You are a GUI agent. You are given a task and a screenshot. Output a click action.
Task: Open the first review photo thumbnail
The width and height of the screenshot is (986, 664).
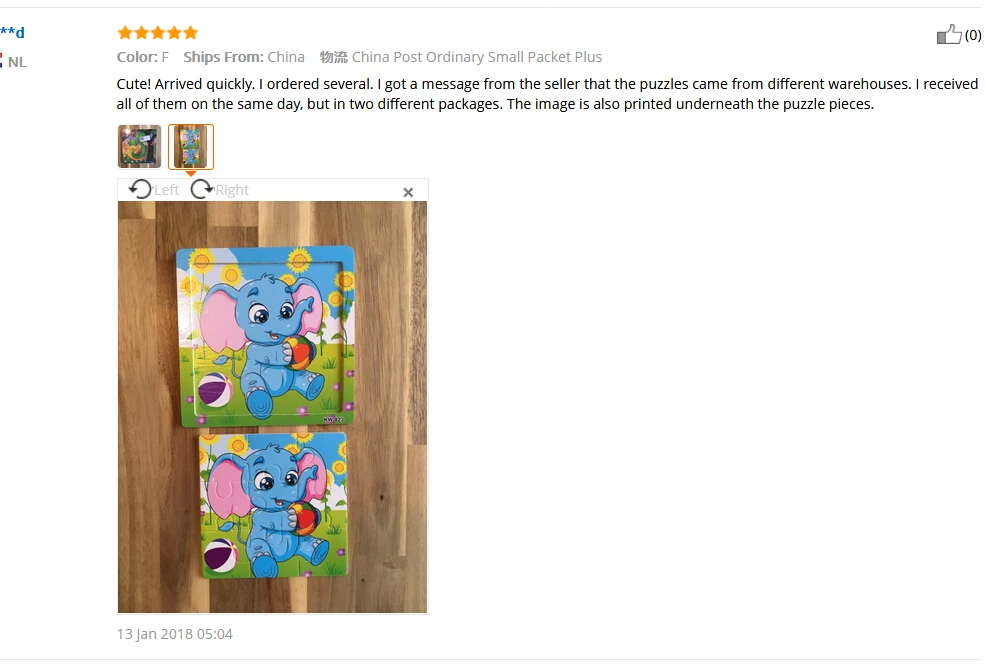click(x=140, y=147)
